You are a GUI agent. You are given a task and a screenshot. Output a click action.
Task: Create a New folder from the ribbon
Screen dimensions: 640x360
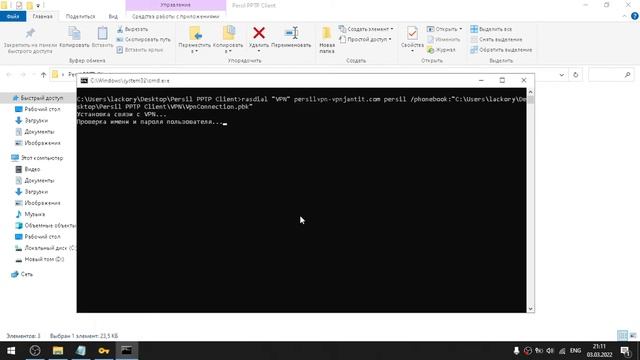tap(327, 40)
